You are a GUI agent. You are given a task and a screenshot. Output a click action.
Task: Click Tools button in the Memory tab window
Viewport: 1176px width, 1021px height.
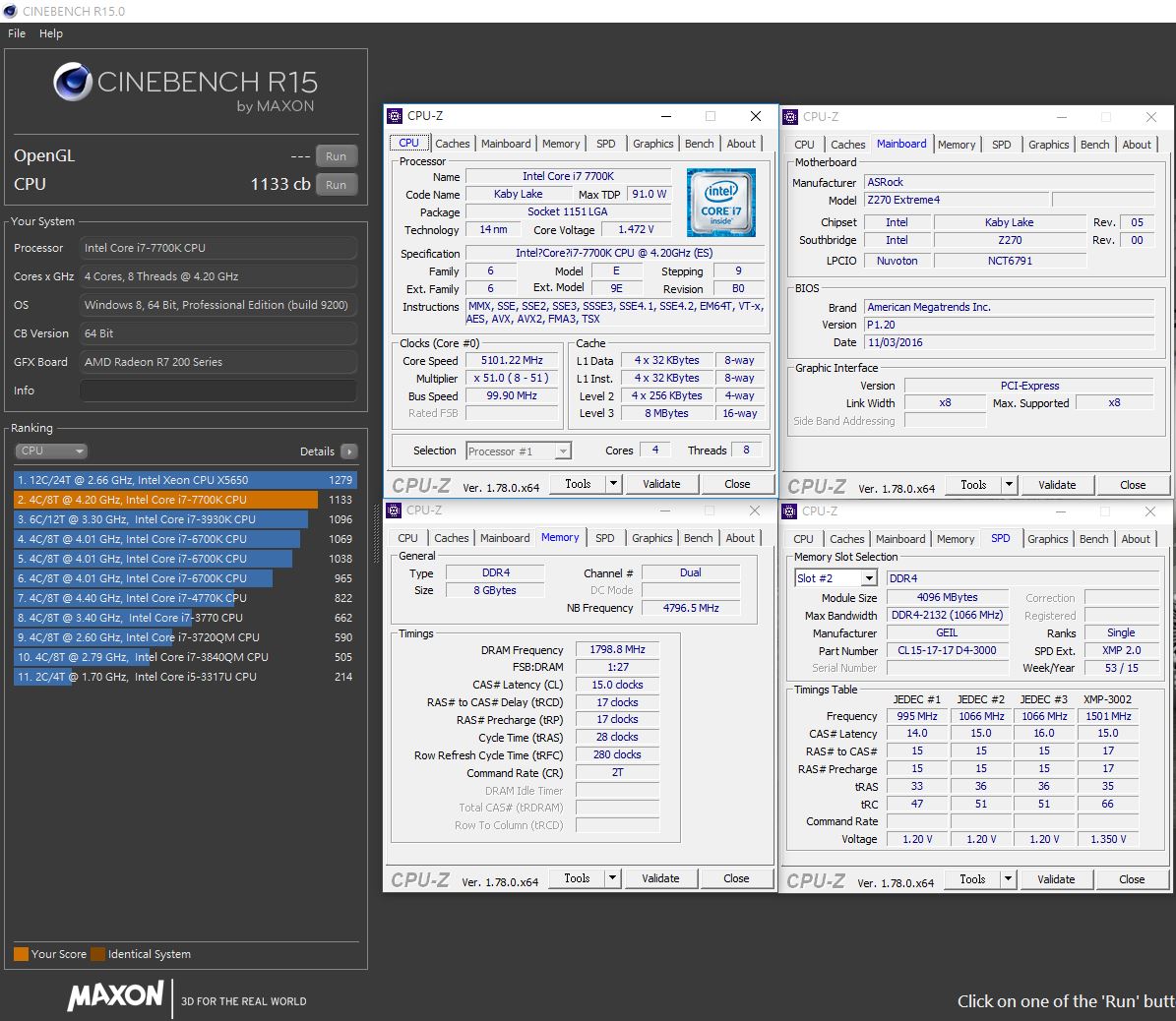577,877
